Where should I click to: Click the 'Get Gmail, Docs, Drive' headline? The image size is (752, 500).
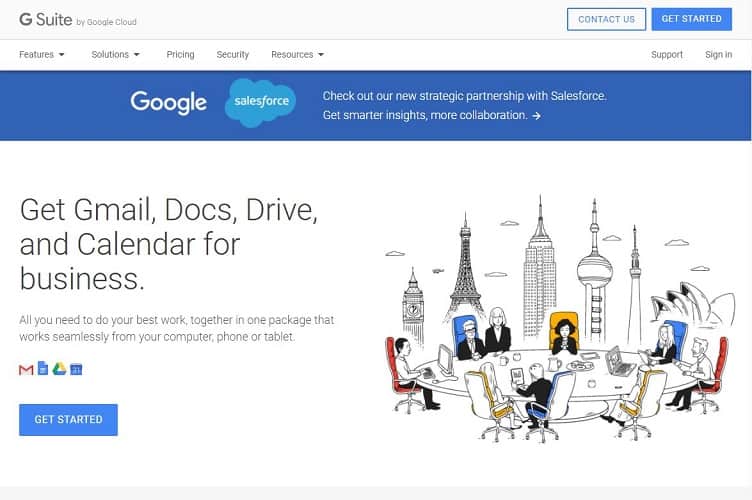tap(169, 244)
